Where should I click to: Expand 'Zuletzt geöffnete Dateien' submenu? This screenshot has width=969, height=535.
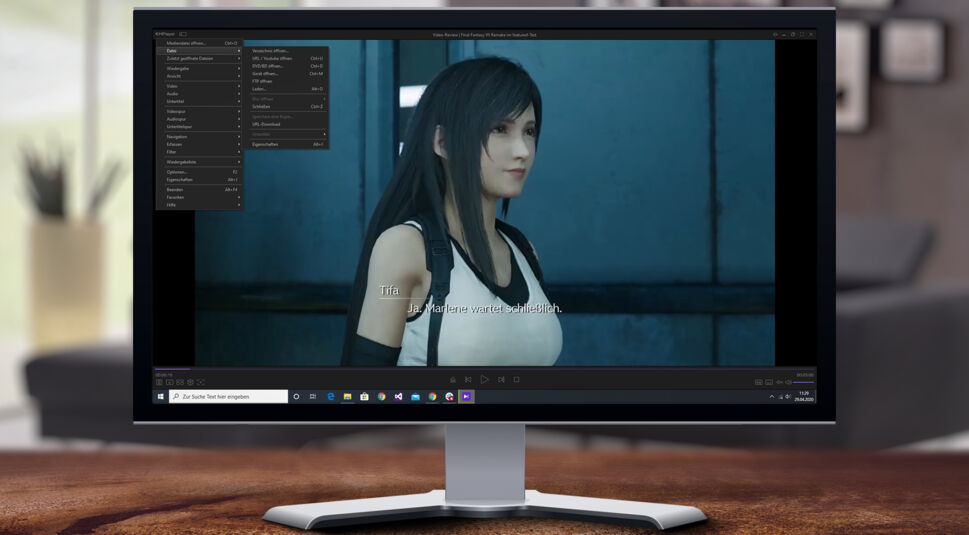200,59
